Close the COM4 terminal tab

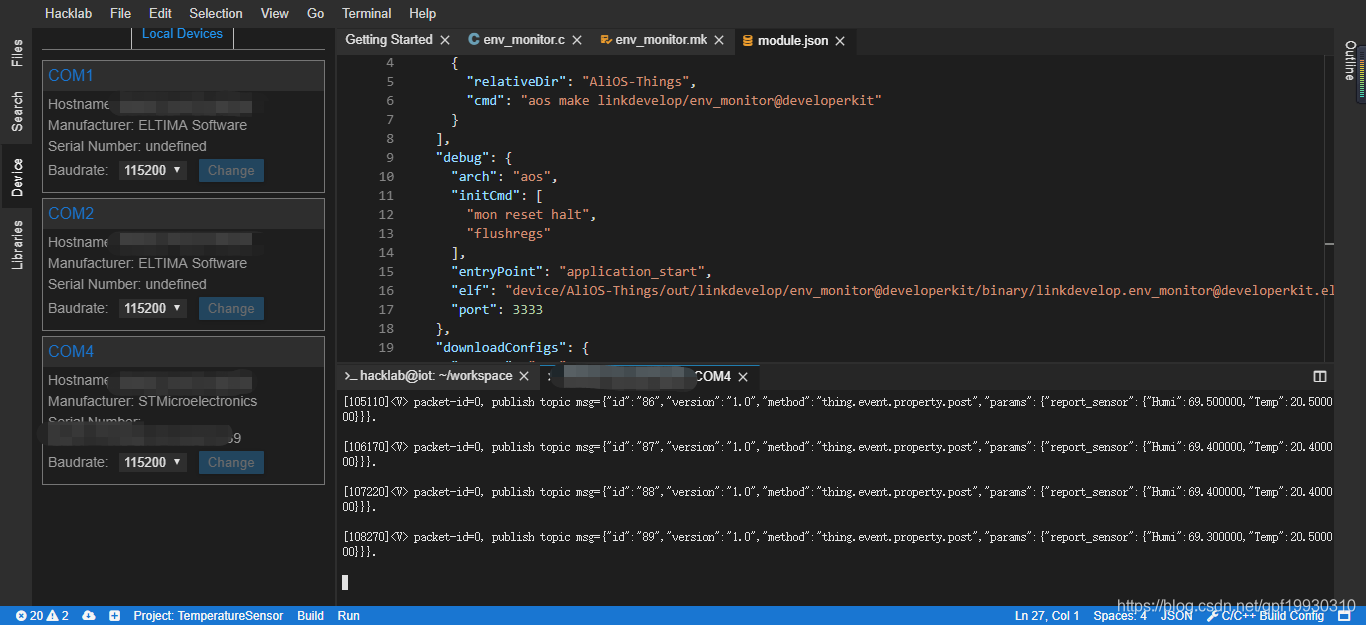click(x=743, y=377)
